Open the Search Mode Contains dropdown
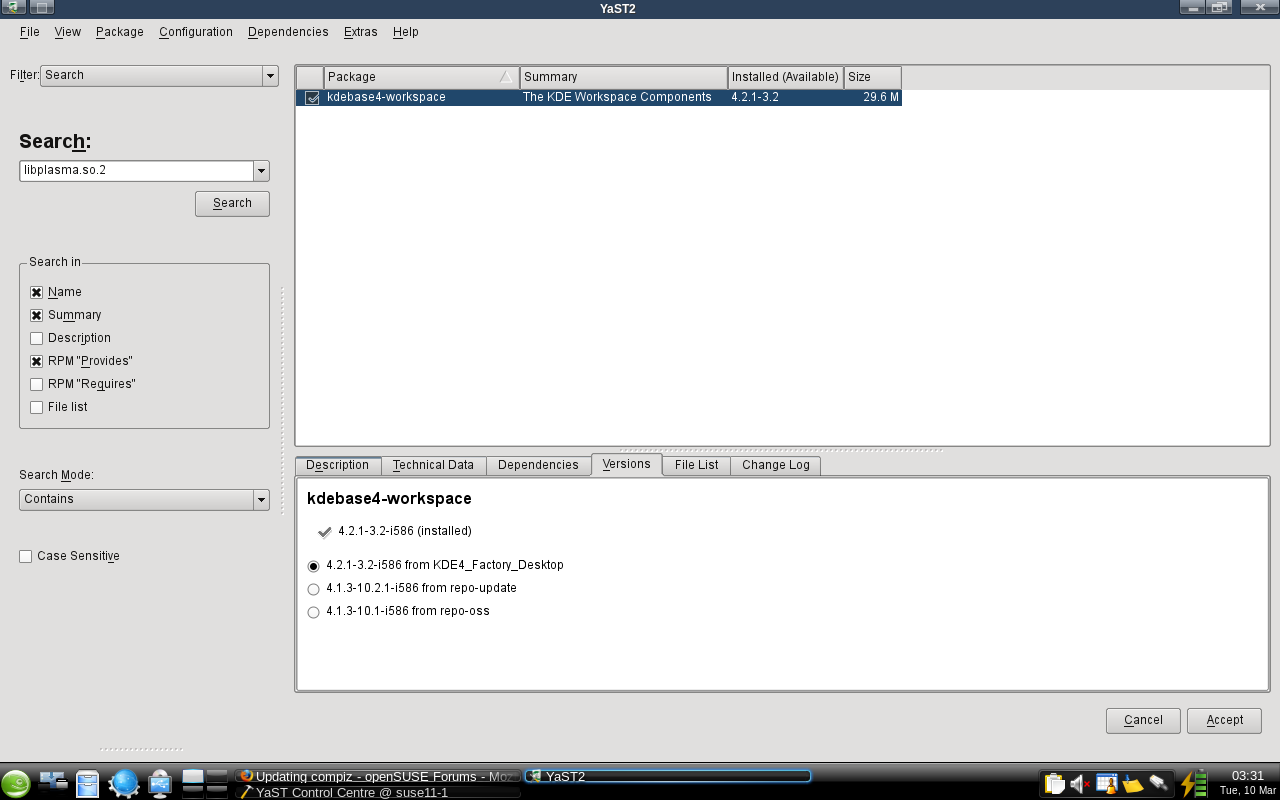This screenshot has width=1280, height=800. click(x=144, y=499)
